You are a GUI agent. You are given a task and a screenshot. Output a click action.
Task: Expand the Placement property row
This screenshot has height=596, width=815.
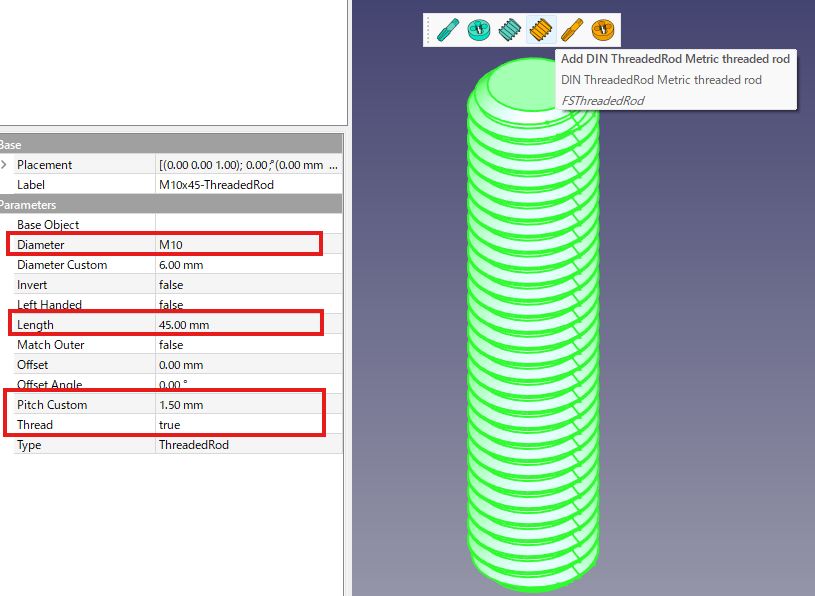(x=5, y=165)
